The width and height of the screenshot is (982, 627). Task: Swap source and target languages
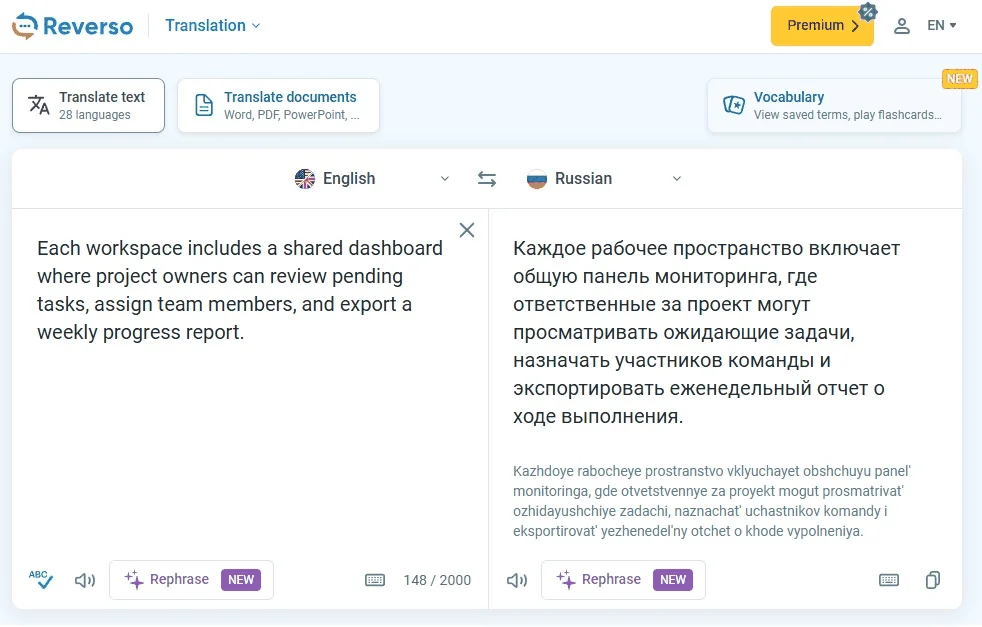[487, 179]
